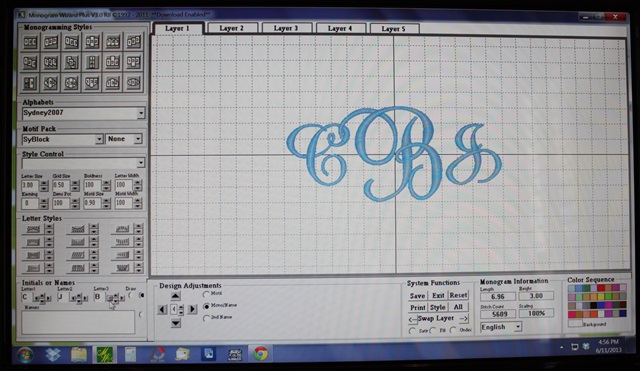This screenshot has width=640, height=371.
Task: Select the Mono/Name radio button
Action: click(x=206, y=306)
